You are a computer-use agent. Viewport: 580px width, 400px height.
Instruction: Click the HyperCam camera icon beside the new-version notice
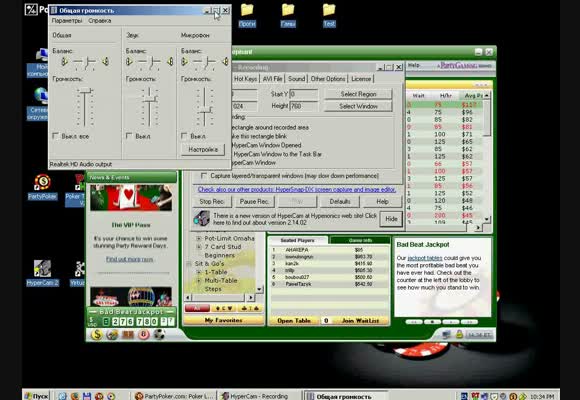coord(202,218)
